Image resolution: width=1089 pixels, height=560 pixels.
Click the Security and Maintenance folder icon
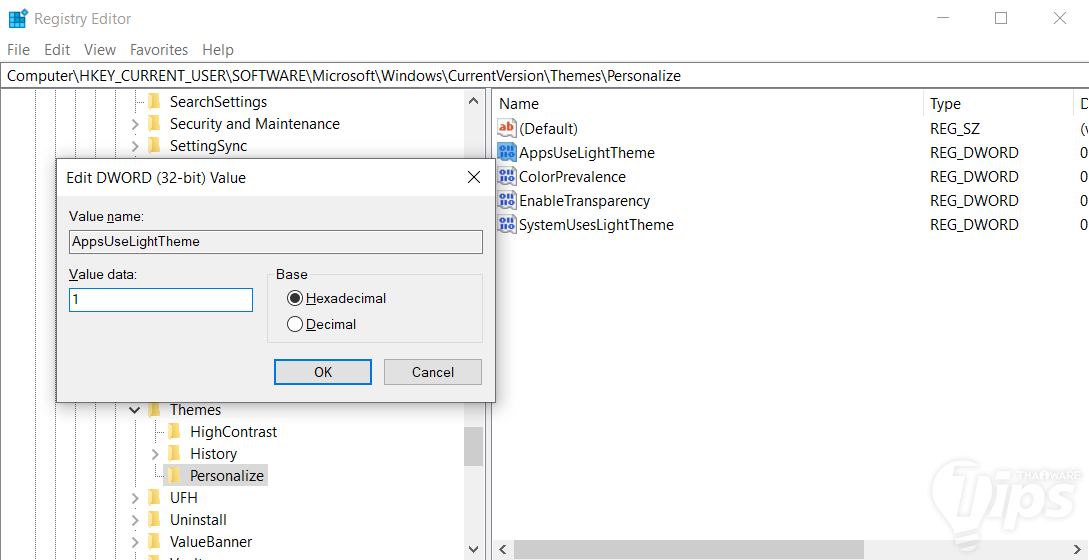[x=154, y=124]
